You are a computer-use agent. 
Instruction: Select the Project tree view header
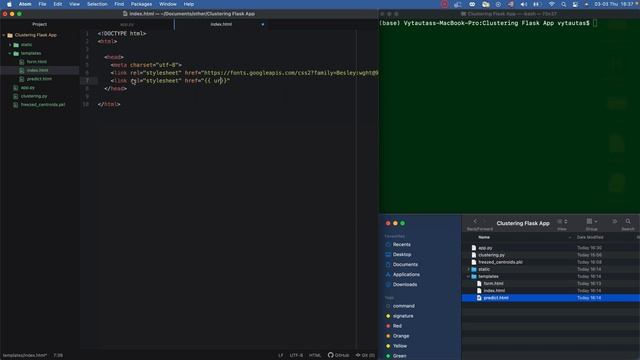pyautogui.click(x=40, y=24)
